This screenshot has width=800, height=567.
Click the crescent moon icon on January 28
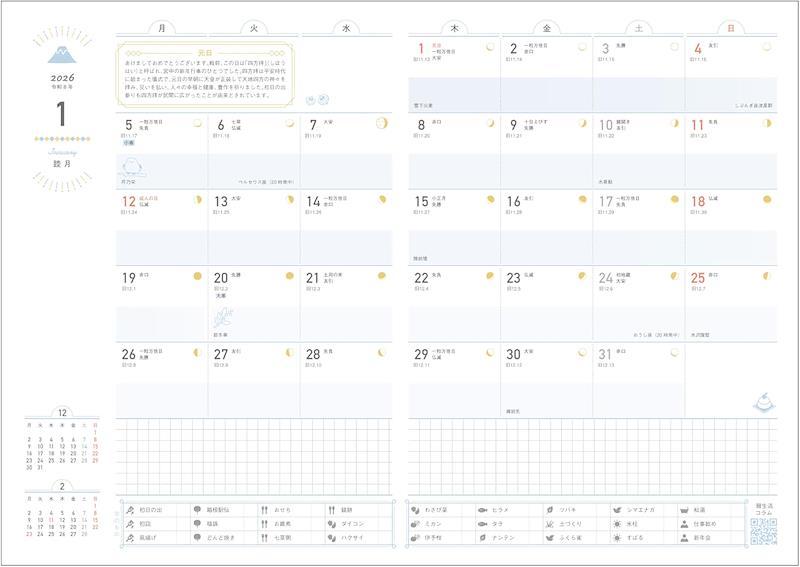(382, 353)
